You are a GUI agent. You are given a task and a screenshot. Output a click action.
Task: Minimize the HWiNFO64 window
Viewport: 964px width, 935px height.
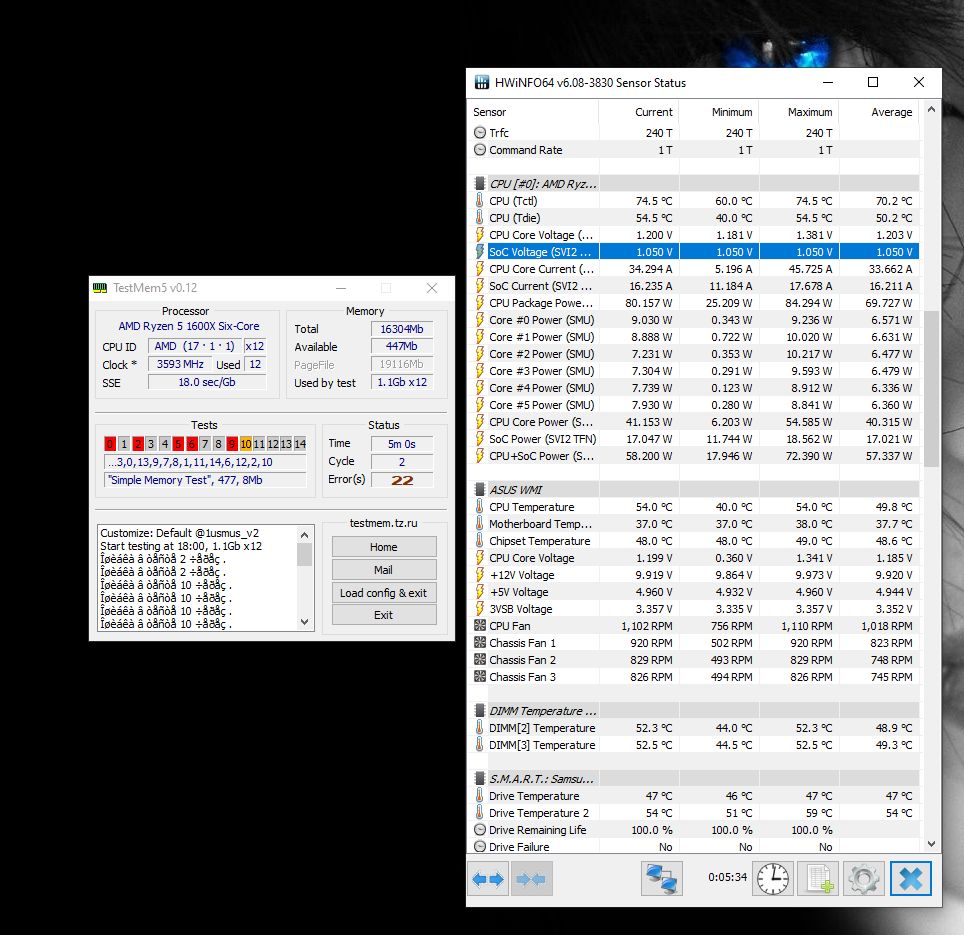coord(828,82)
